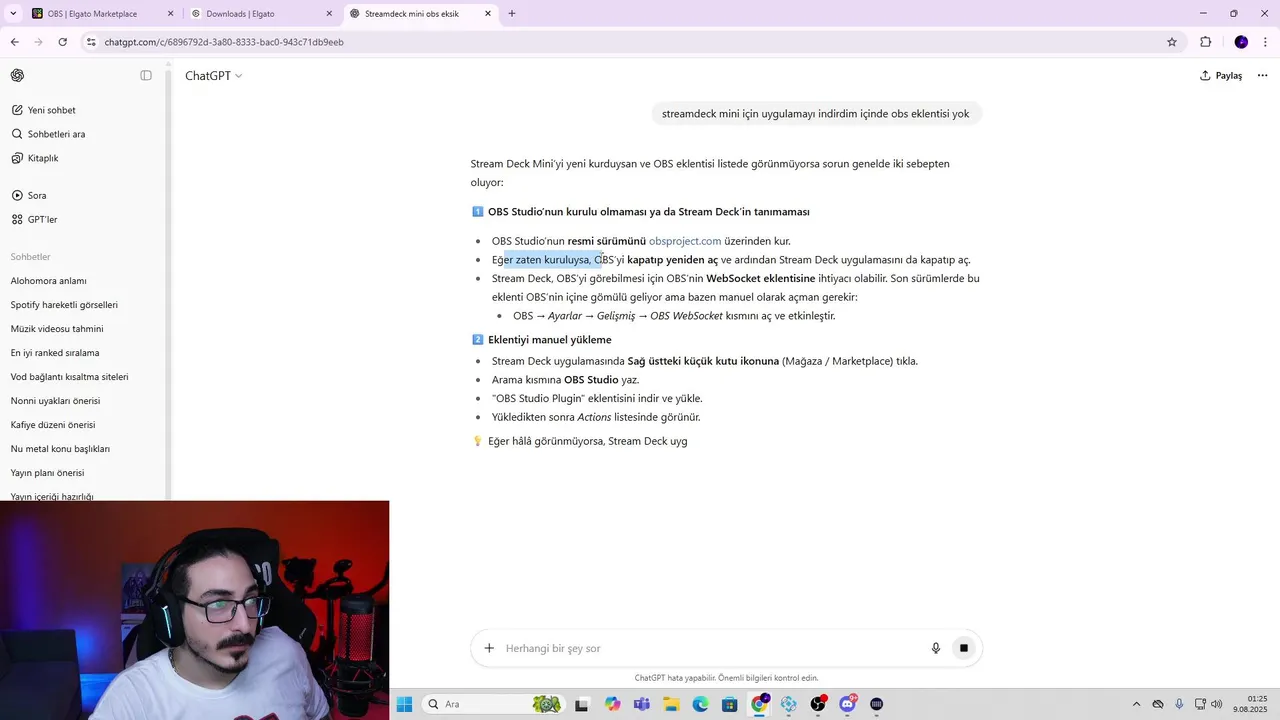Open chat "Müzik videosu tahmini"
The height and width of the screenshot is (720, 1280).
click(x=57, y=329)
